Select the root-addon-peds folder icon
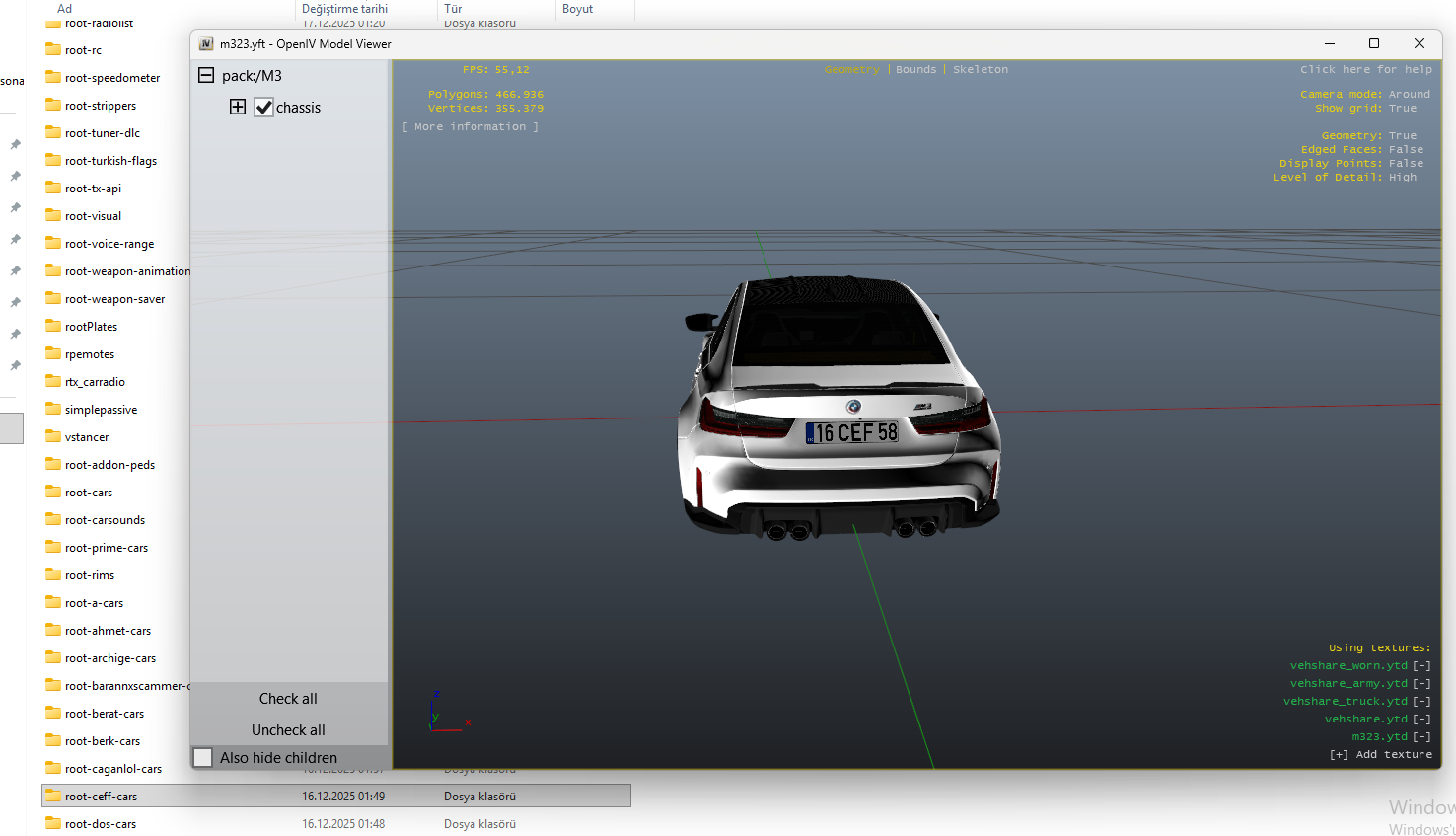Screen dimensions: 1456x836 pos(53,464)
